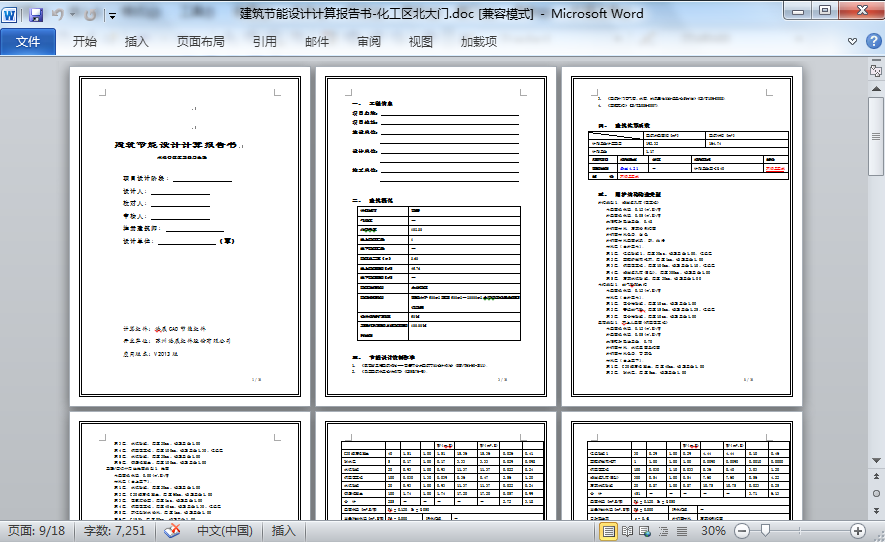Click the spelling check icon in status bar
The height and width of the screenshot is (542, 885).
pos(172,531)
